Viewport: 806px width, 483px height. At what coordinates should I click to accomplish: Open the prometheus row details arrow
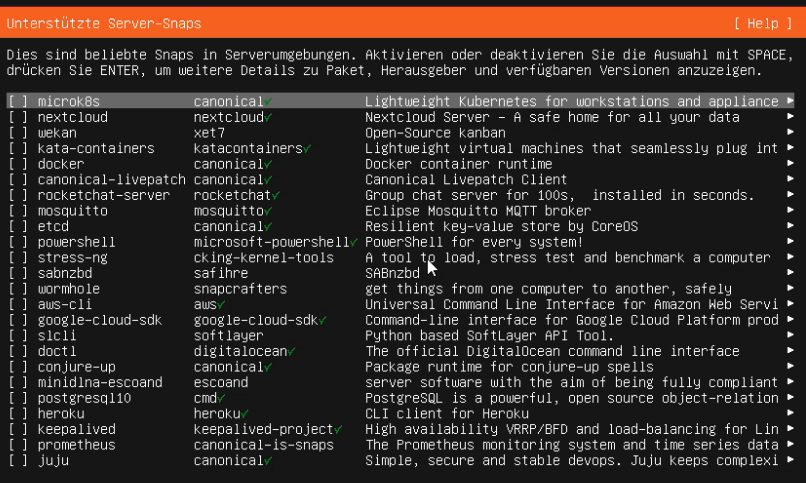[790, 444]
